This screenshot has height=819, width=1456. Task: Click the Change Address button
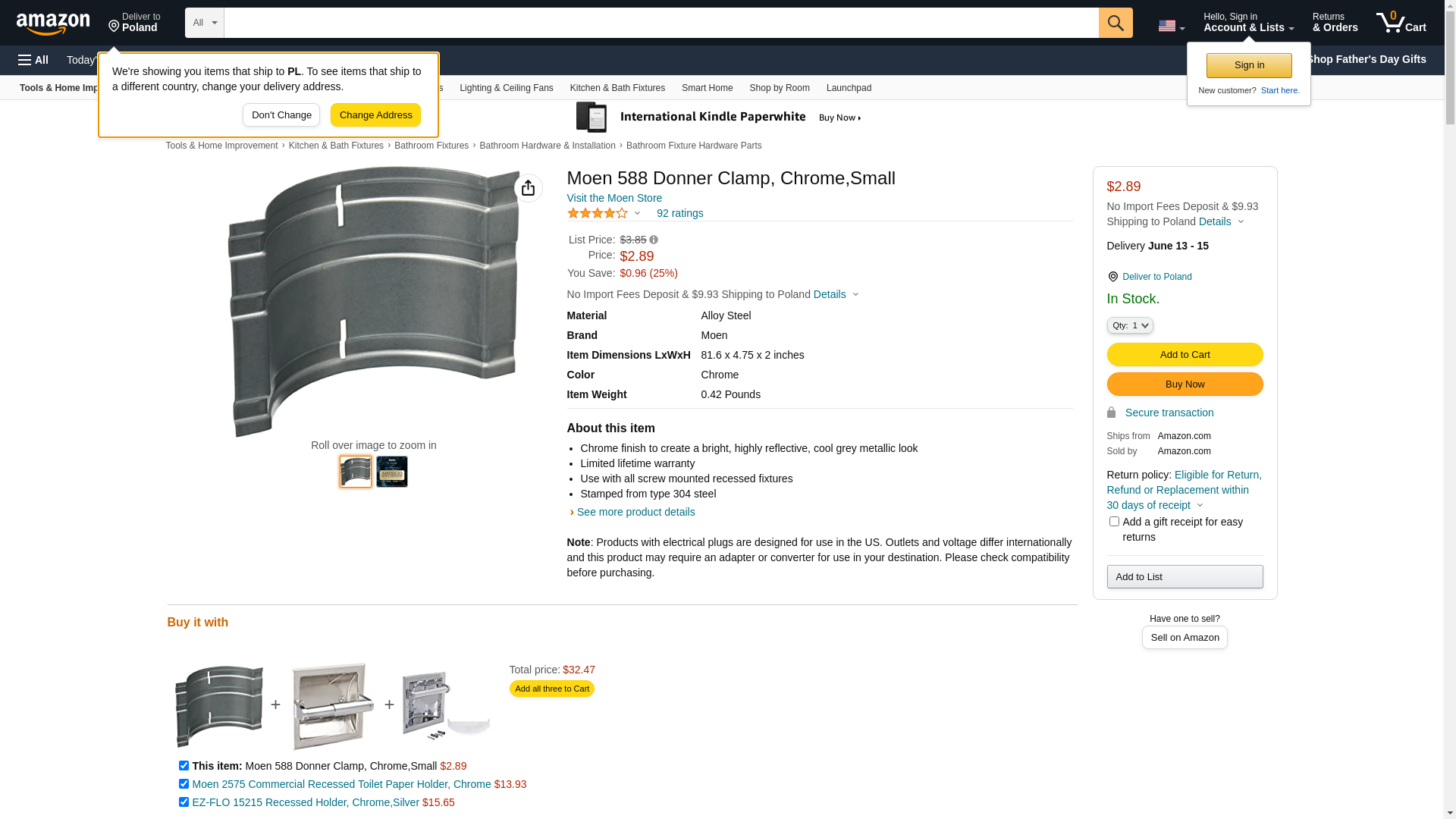tap(375, 115)
